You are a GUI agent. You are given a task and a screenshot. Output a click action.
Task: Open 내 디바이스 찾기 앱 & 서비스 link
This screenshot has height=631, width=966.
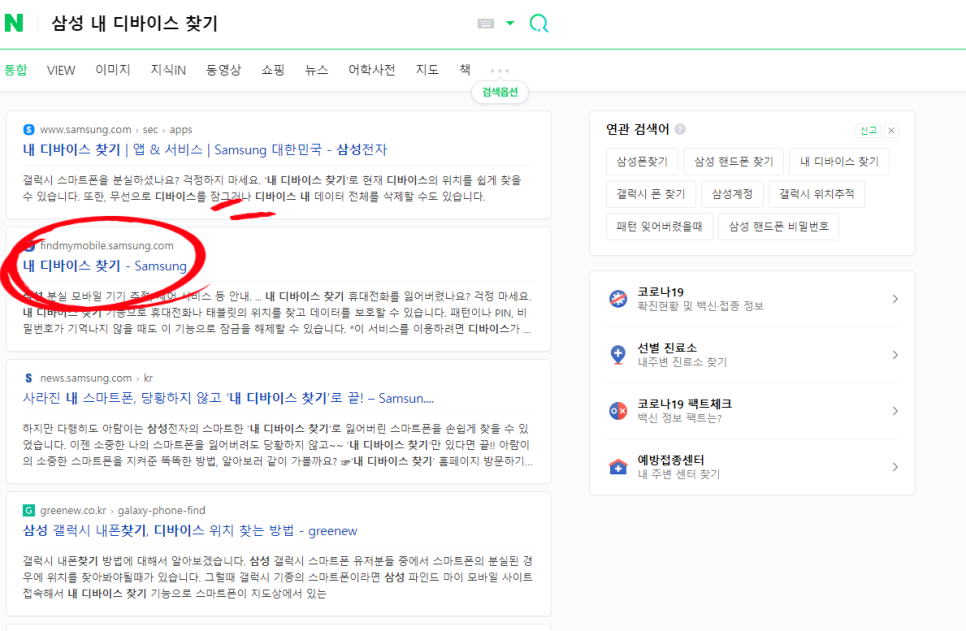tap(205, 149)
